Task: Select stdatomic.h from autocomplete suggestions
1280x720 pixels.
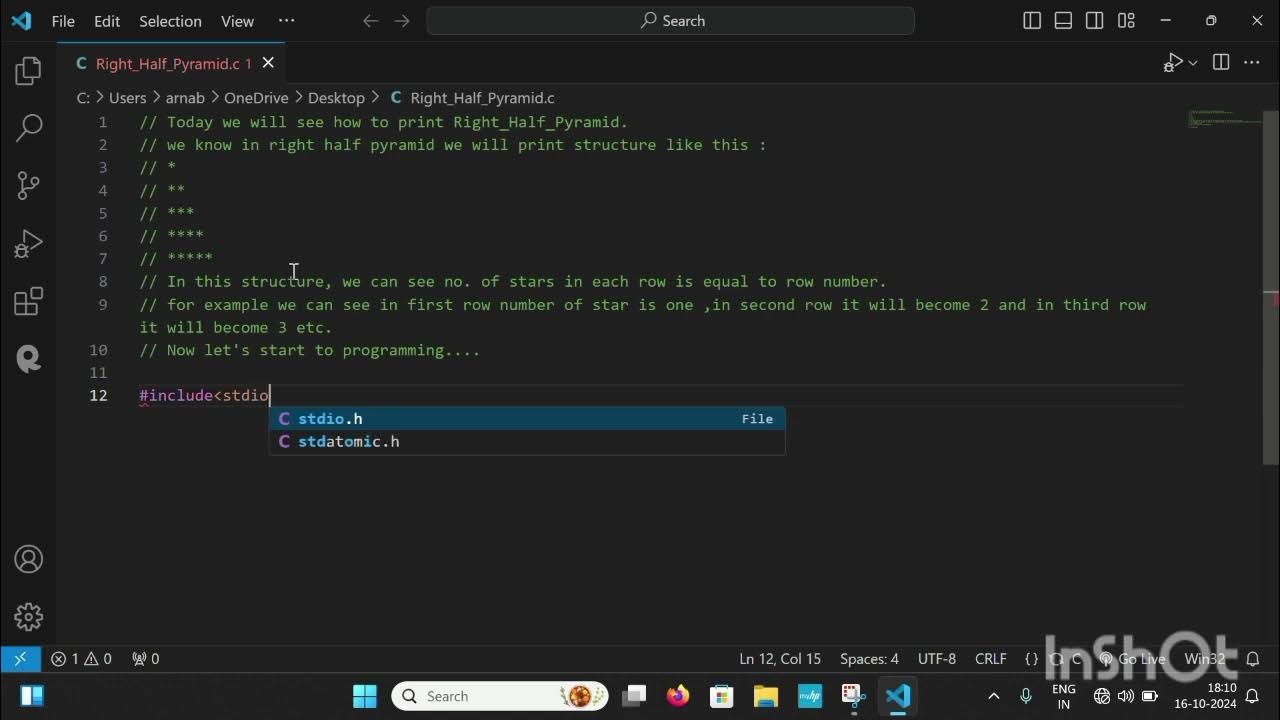Action: [527, 442]
